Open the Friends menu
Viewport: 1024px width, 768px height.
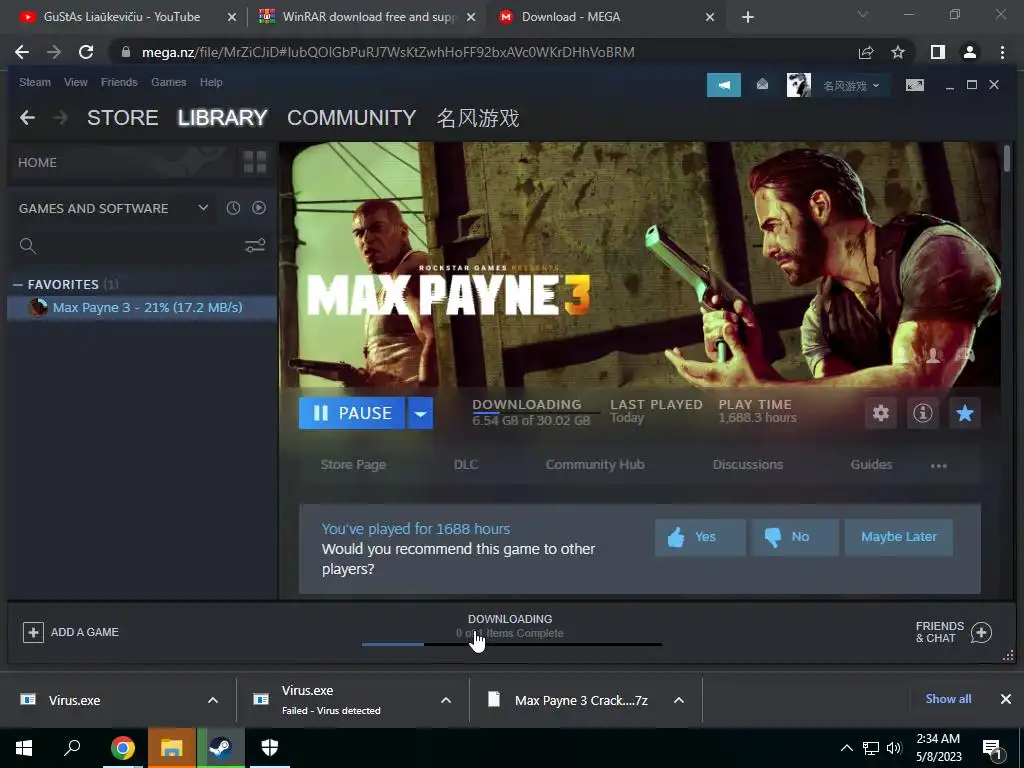119,82
